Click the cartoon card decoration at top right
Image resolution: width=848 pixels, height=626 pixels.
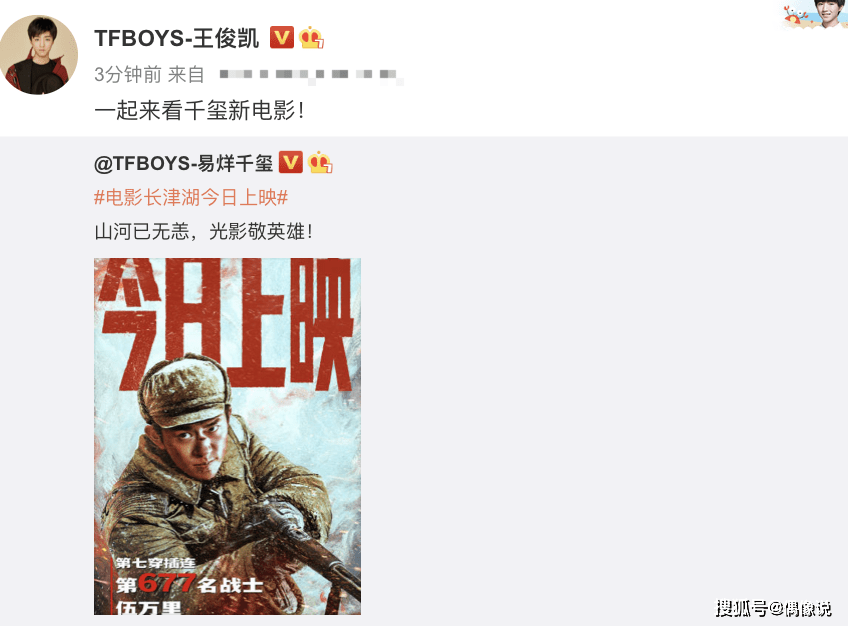click(x=813, y=14)
